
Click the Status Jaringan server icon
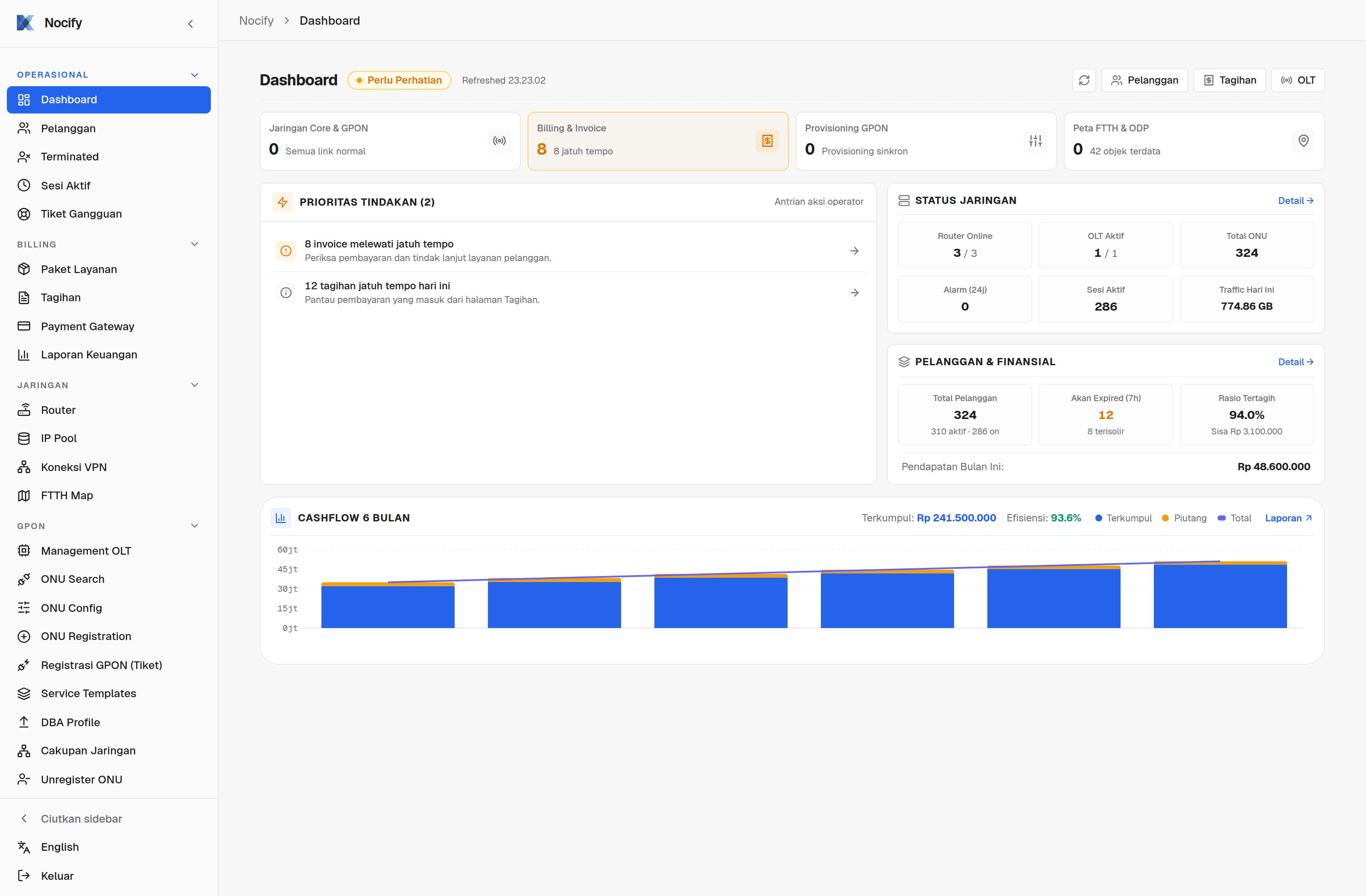click(x=904, y=200)
